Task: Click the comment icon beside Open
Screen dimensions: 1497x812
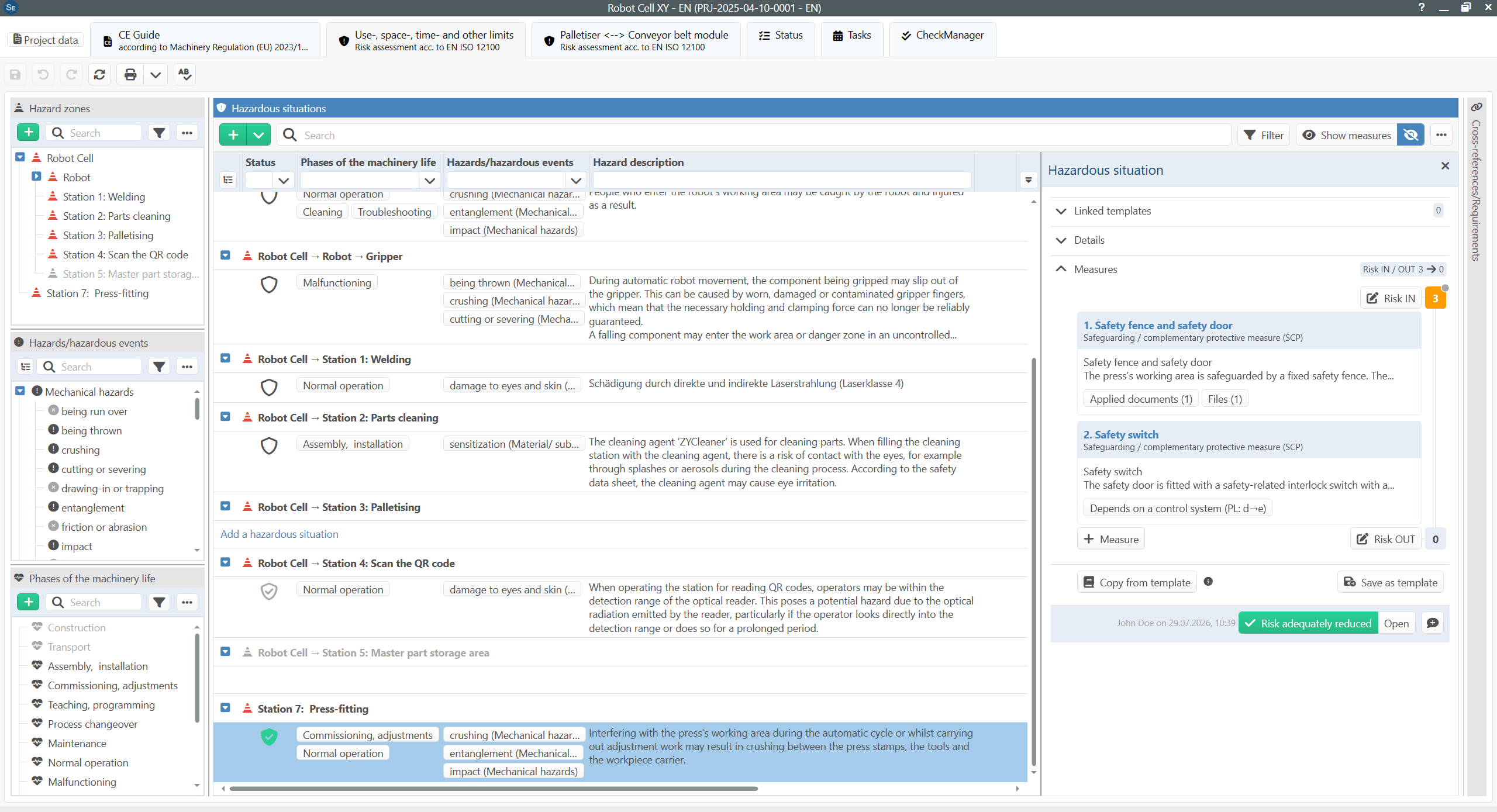Action: point(1433,623)
